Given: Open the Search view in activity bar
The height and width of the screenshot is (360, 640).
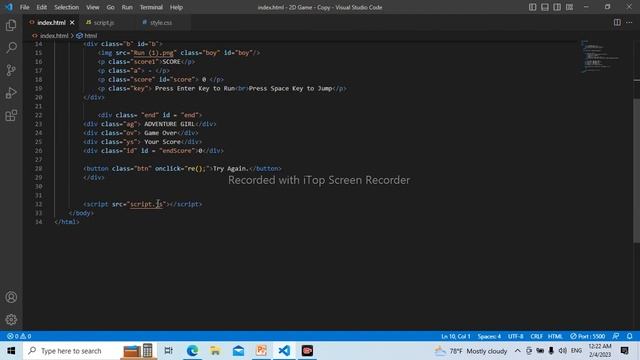Looking at the screenshot, I should (x=11, y=47).
